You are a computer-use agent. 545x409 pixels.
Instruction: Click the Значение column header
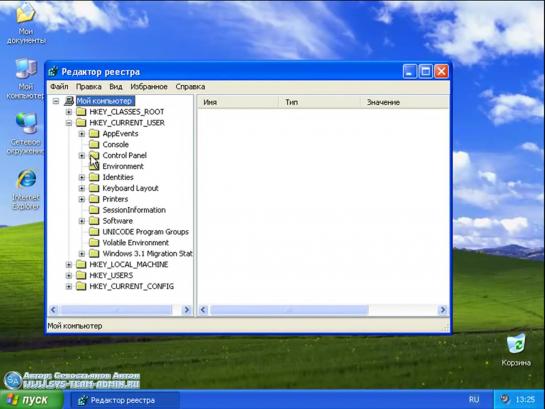point(405,102)
